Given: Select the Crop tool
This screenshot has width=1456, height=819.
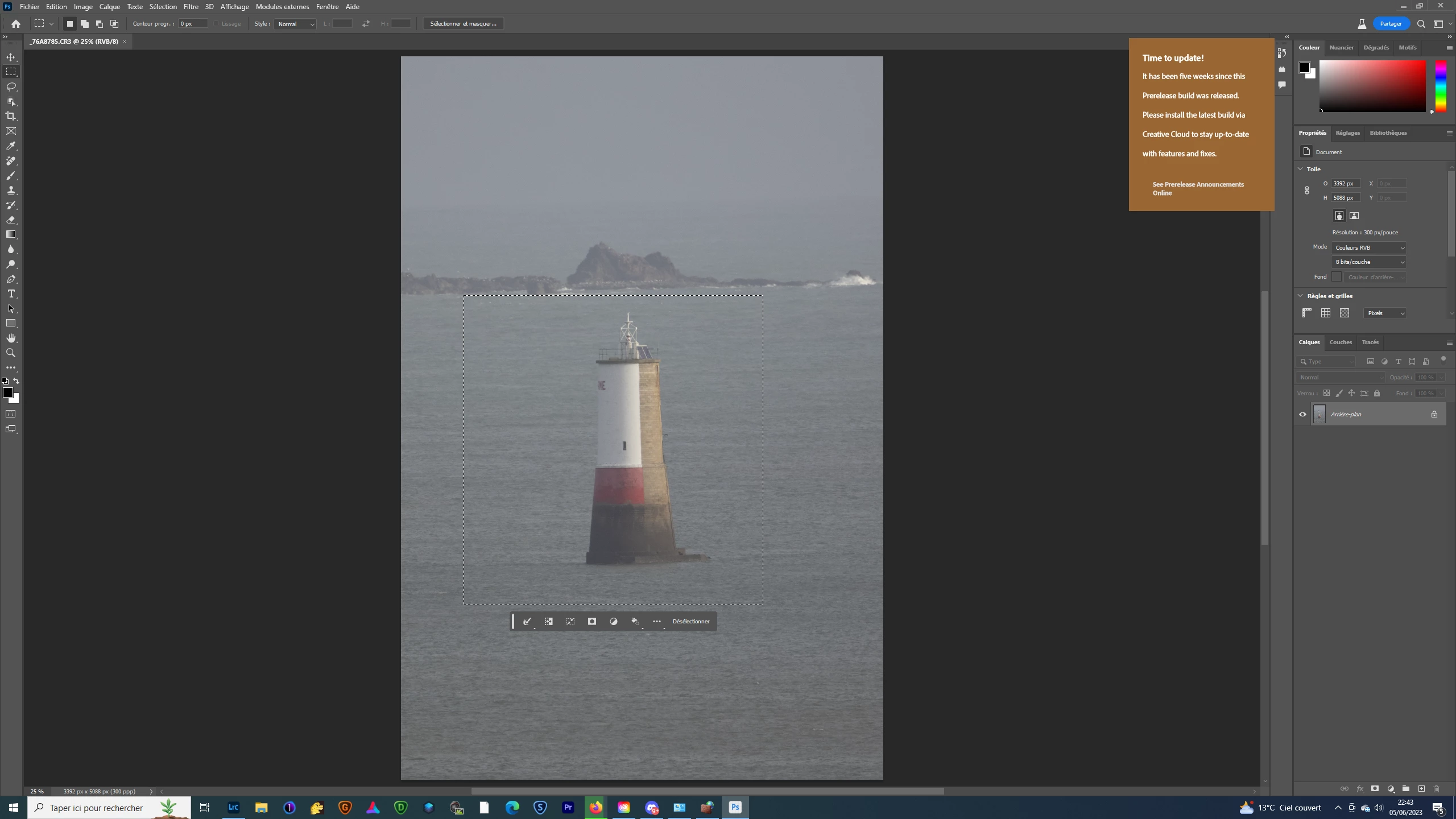Looking at the screenshot, I should point(11,116).
